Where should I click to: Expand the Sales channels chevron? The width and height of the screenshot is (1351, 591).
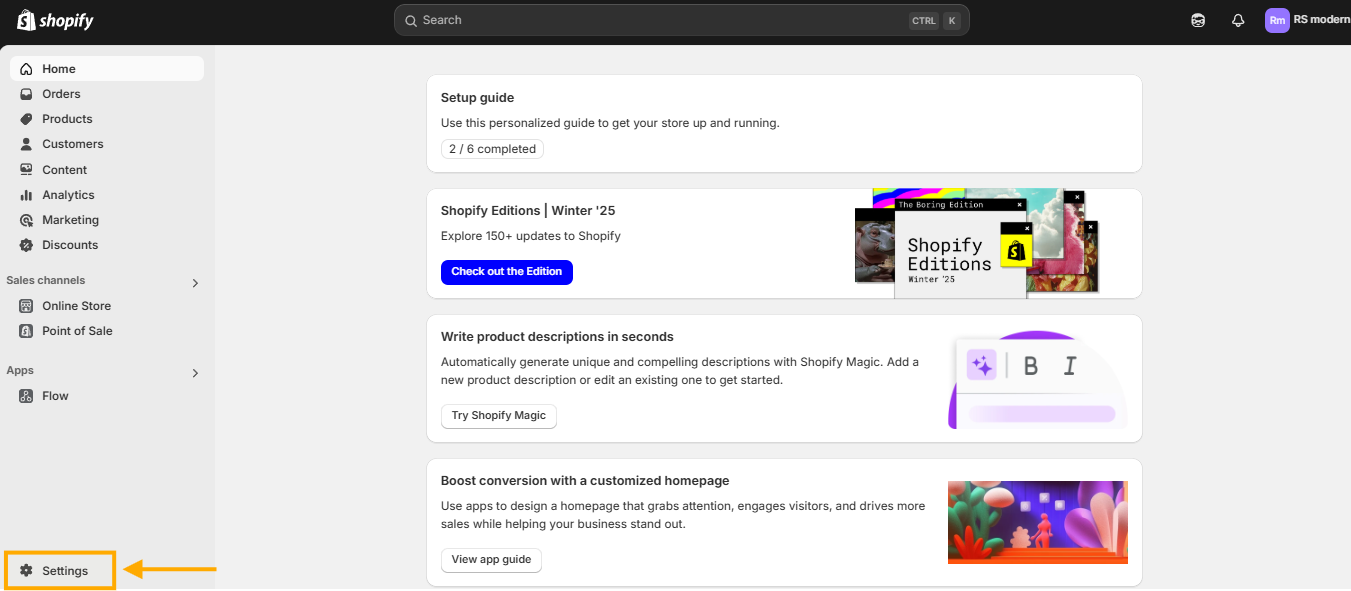coord(195,283)
